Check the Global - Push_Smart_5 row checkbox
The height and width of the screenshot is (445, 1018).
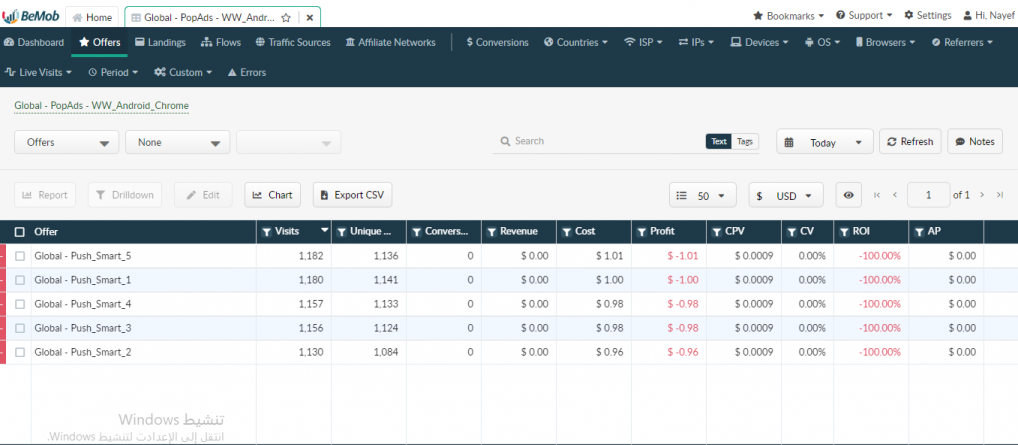point(20,256)
